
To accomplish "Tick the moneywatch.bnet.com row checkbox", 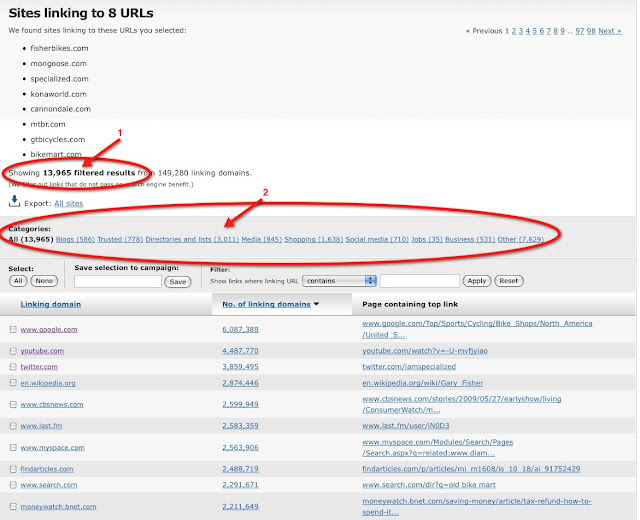I will click(13, 507).
